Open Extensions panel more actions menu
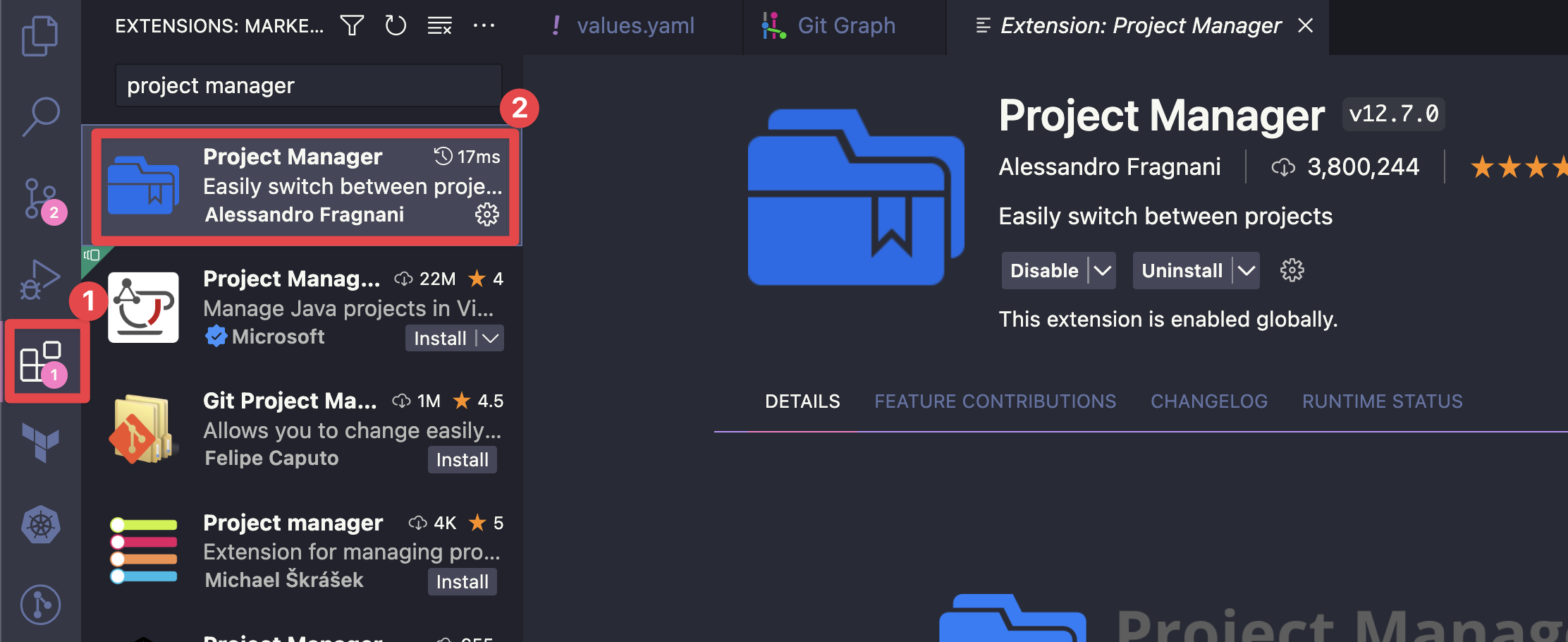Screen dimensions: 1568x642 pos(484,26)
